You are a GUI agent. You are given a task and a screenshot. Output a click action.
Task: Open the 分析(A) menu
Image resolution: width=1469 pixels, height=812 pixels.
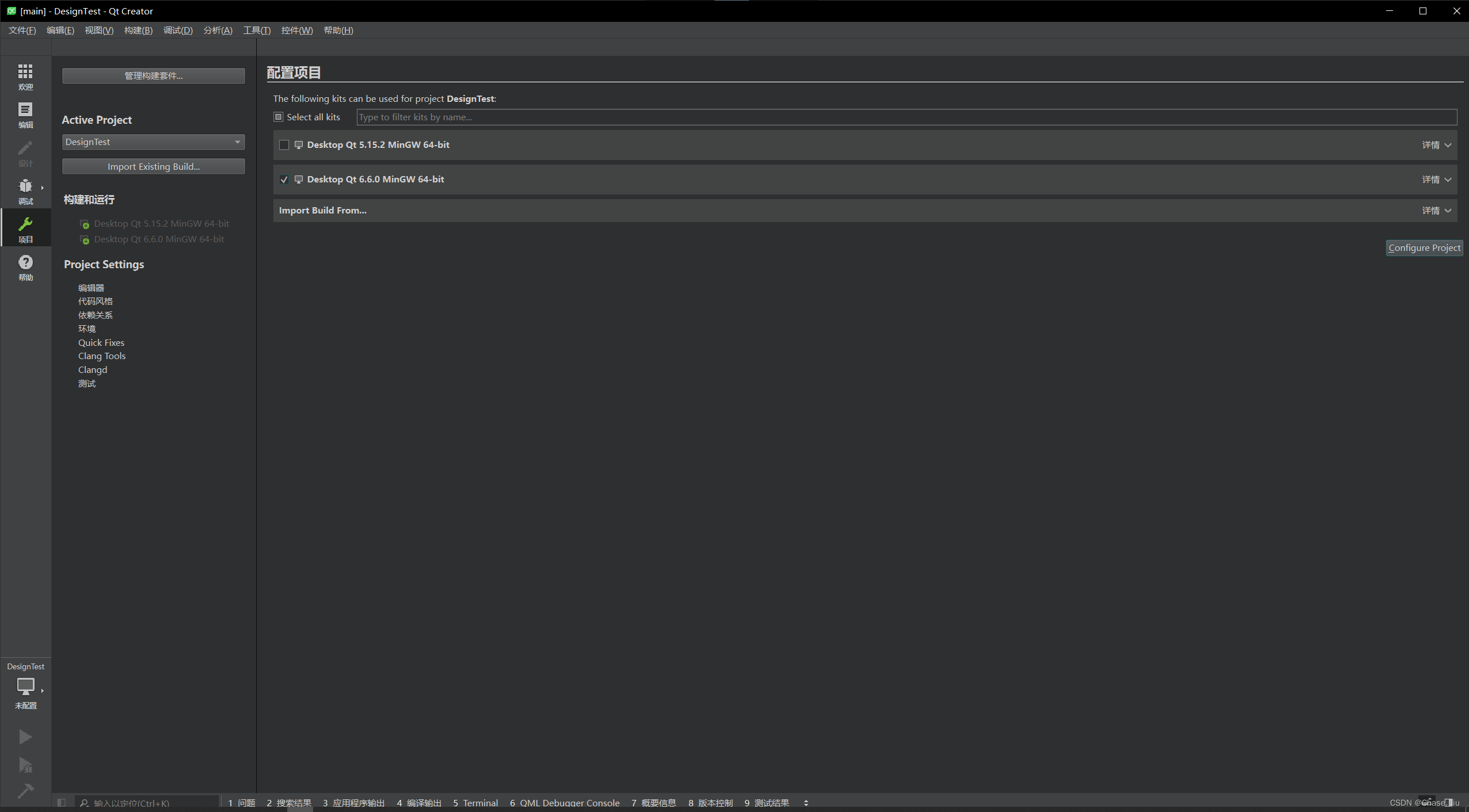coord(218,31)
